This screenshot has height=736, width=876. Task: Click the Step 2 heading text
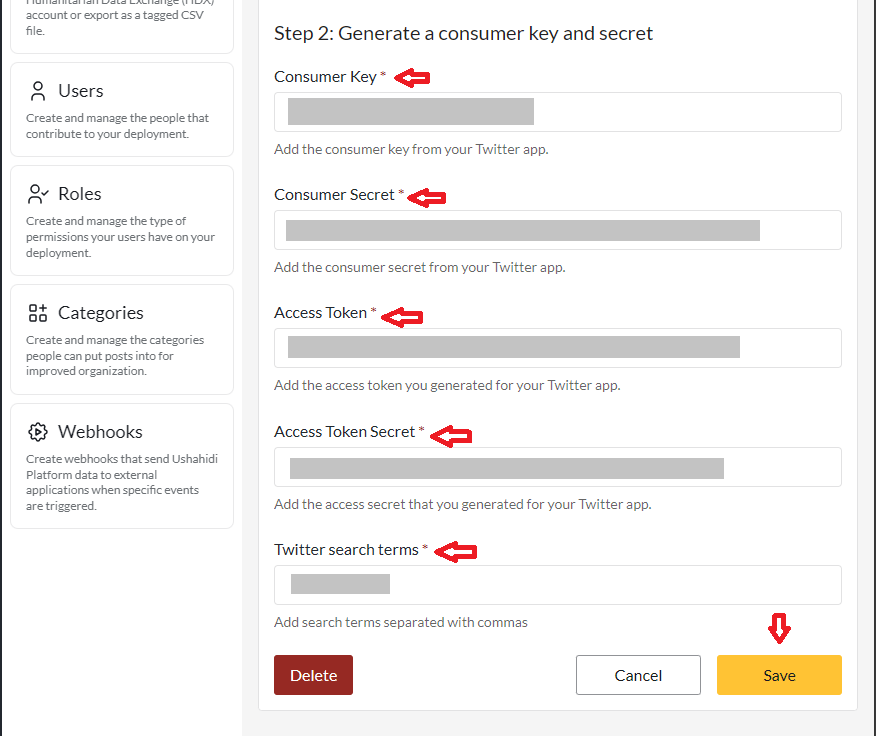pyautogui.click(x=463, y=33)
